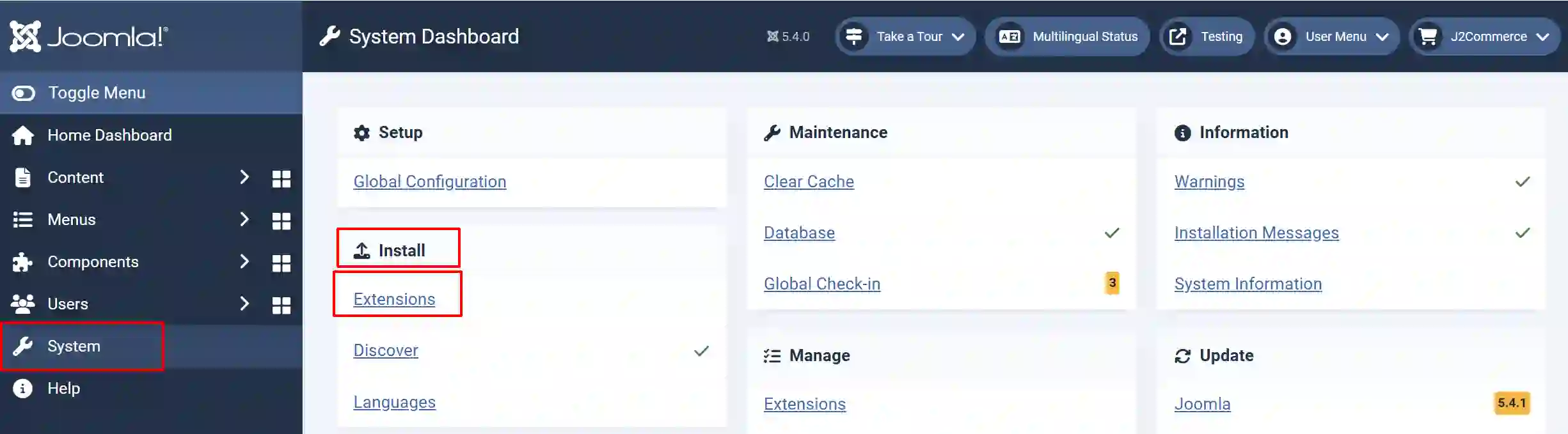This screenshot has width=1568, height=434.
Task: Open Users dashboard grid icon
Action: click(281, 306)
